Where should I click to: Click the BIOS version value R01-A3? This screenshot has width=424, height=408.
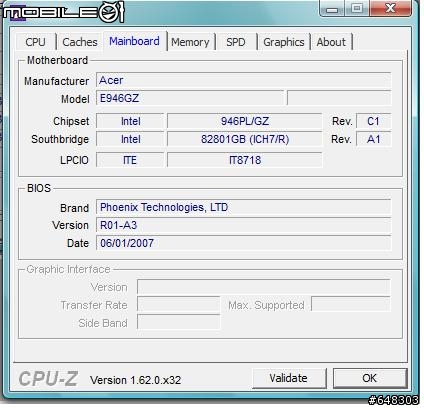click(x=244, y=225)
